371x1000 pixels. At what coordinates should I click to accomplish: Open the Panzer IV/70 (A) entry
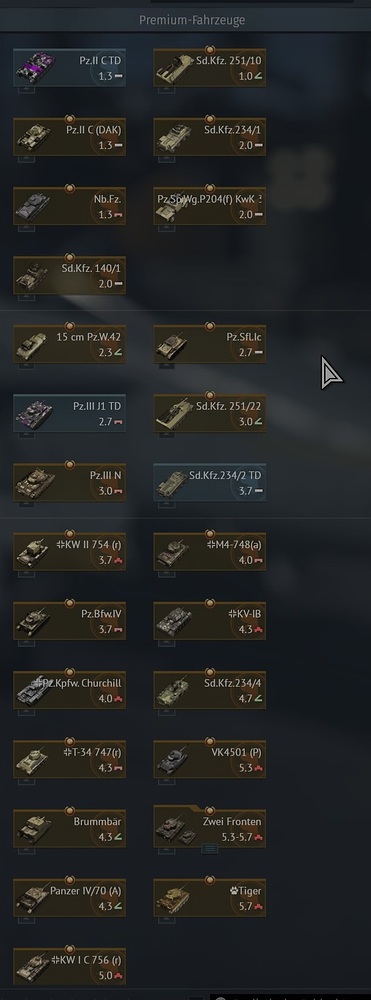click(69, 897)
